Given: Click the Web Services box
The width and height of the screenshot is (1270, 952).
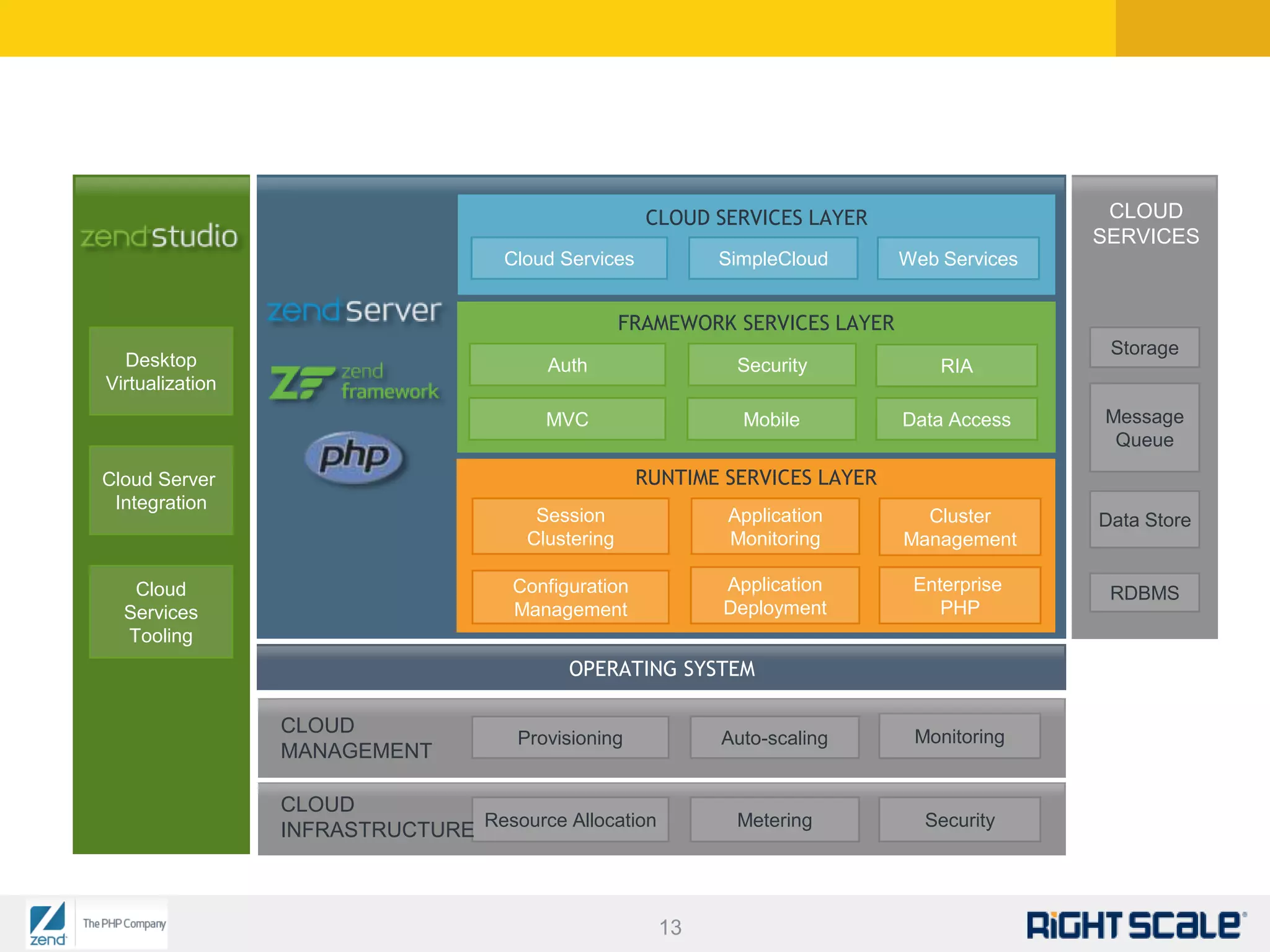Looking at the screenshot, I should pos(957,258).
